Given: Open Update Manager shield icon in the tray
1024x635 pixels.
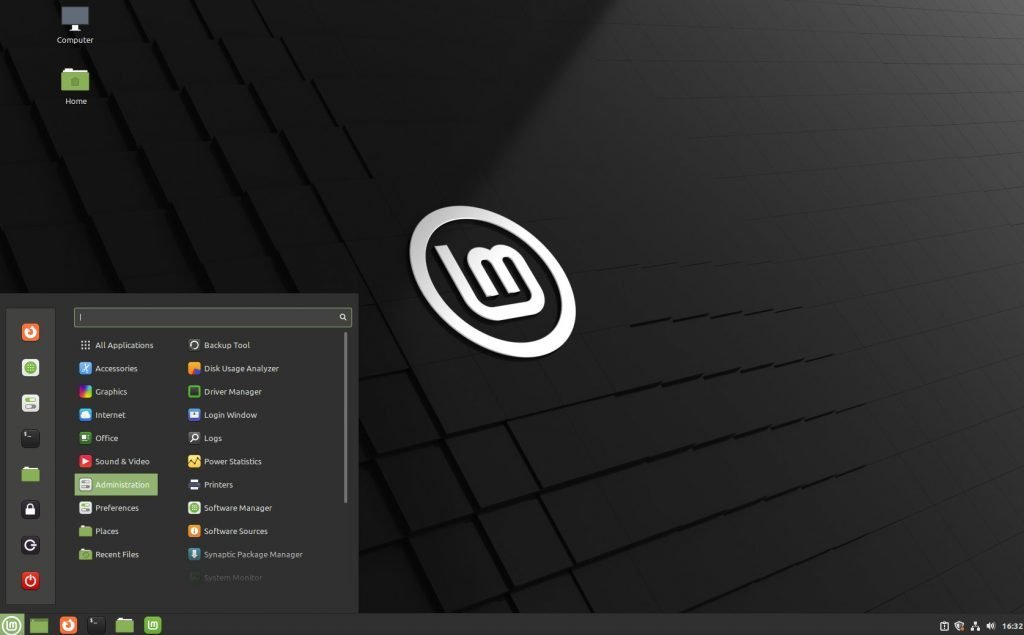Looking at the screenshot, I should coord(959,625).
